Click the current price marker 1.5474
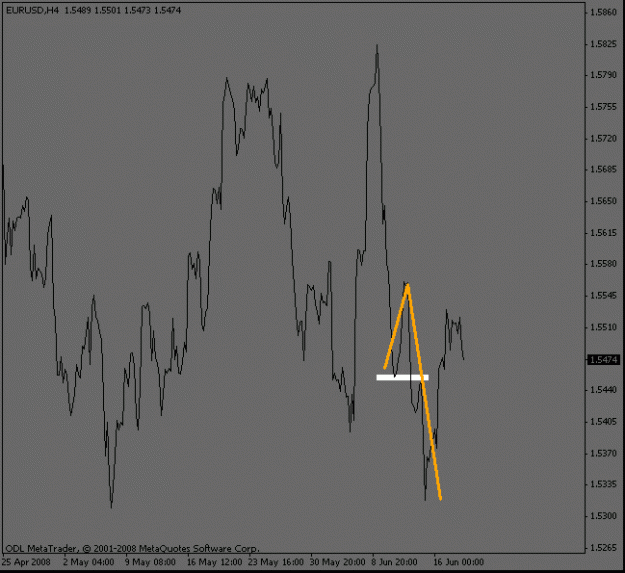Image resolution: width=625 pixels, height=573 pixels. pyautogui.click(x=603, y=360)
